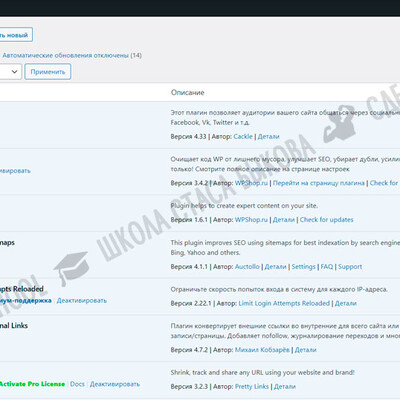Click Перейти на страницу плагина link

[x=319, y=183]
